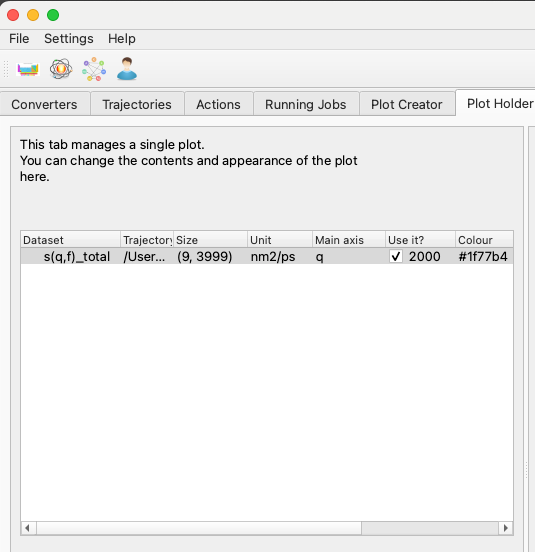Open the Help menu

[x=121, y=39]
